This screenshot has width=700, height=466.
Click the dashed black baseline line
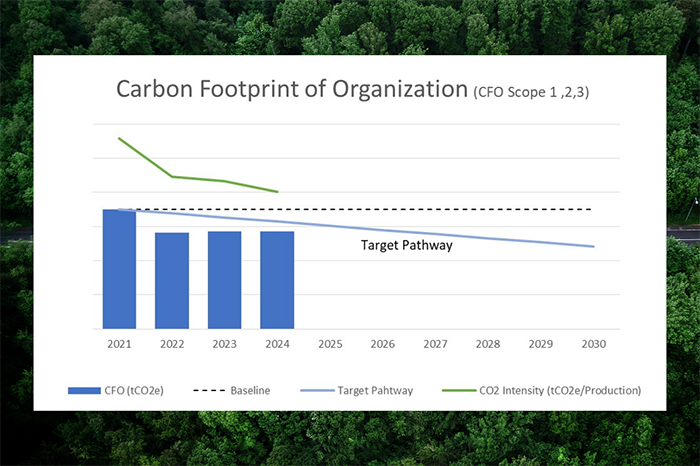pyautogui.click(x=357, y=209)
